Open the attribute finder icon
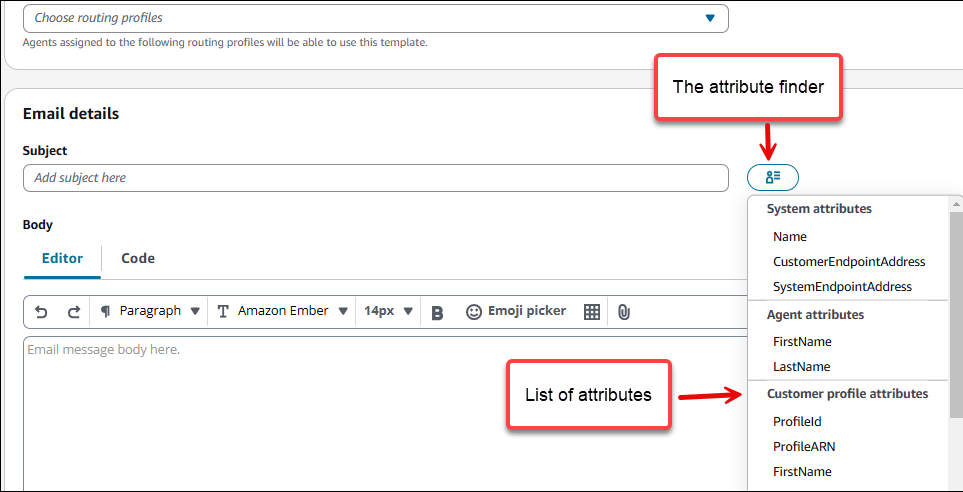The height and width of the screenshot is (492, 963). point(772,178)
